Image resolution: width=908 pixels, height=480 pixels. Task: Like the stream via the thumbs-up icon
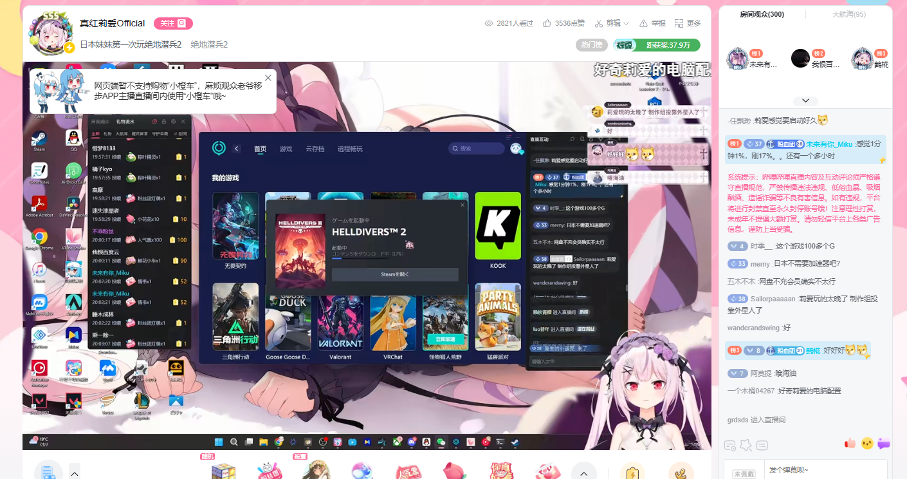coord(547,23)
